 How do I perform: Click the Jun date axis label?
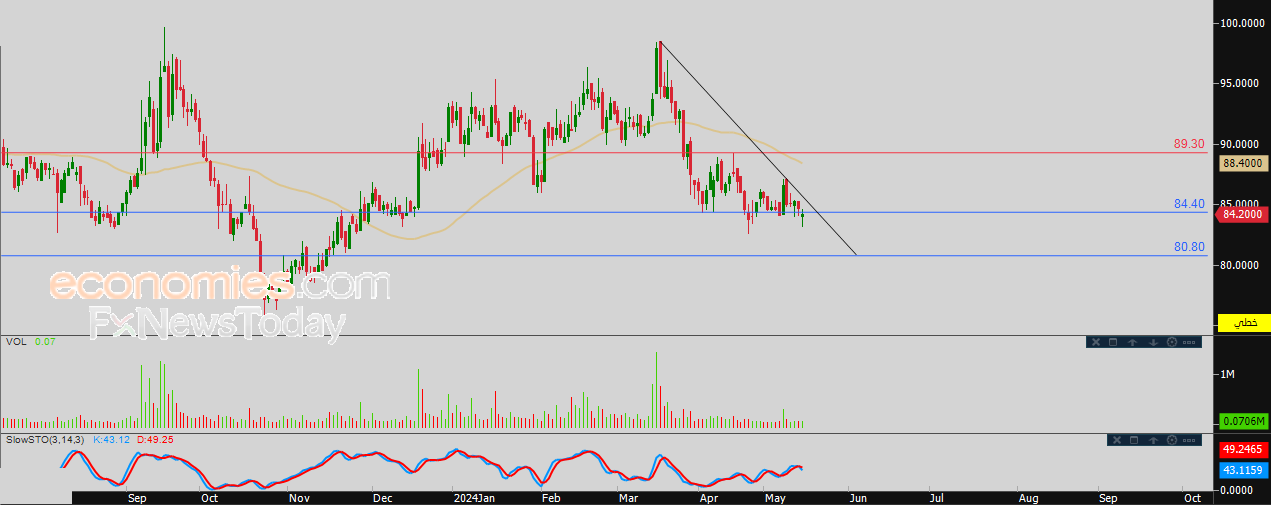857,496
